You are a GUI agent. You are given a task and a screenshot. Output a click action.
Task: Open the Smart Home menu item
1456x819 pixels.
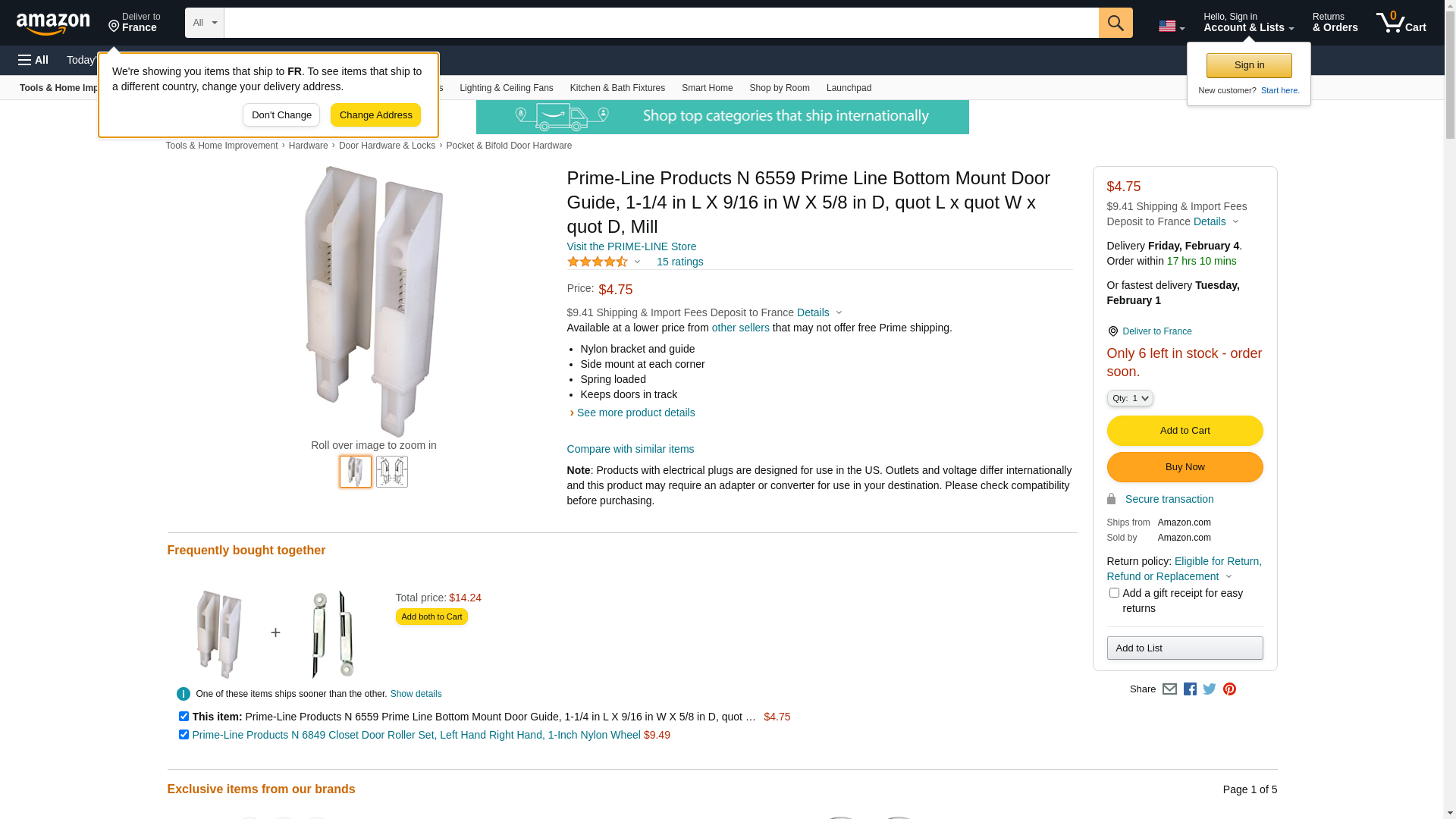pyautogui.click(x=707, y=88)
